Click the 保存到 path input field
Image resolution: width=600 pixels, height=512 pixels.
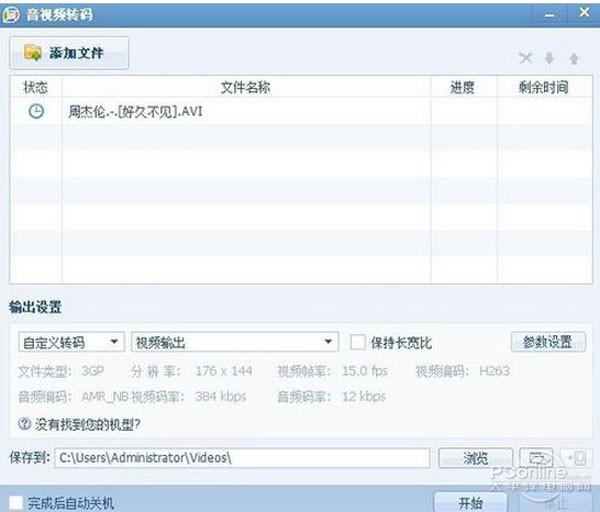tap(242, 458)
